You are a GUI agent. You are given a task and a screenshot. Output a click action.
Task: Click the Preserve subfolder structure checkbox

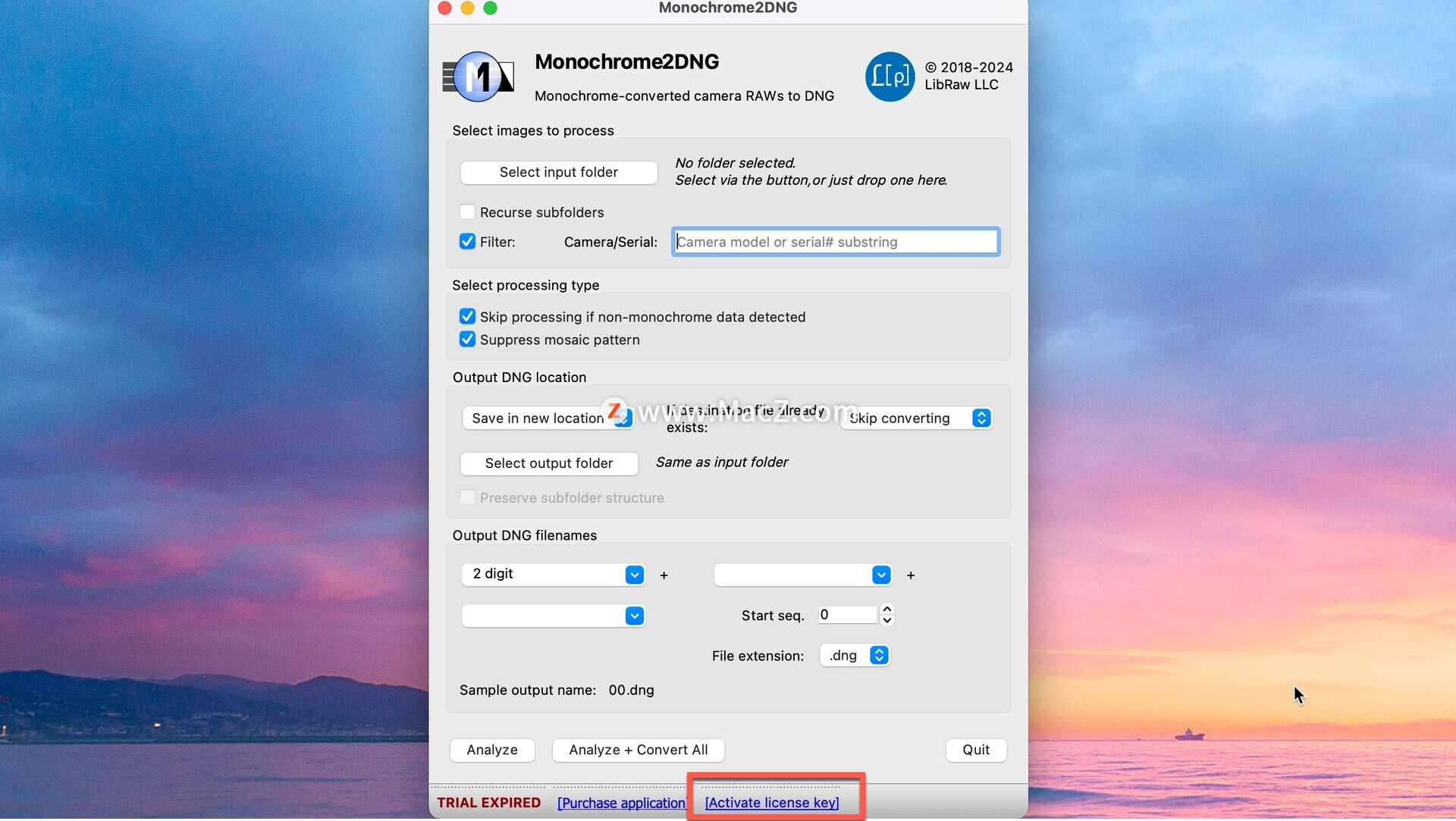point(467,497)
